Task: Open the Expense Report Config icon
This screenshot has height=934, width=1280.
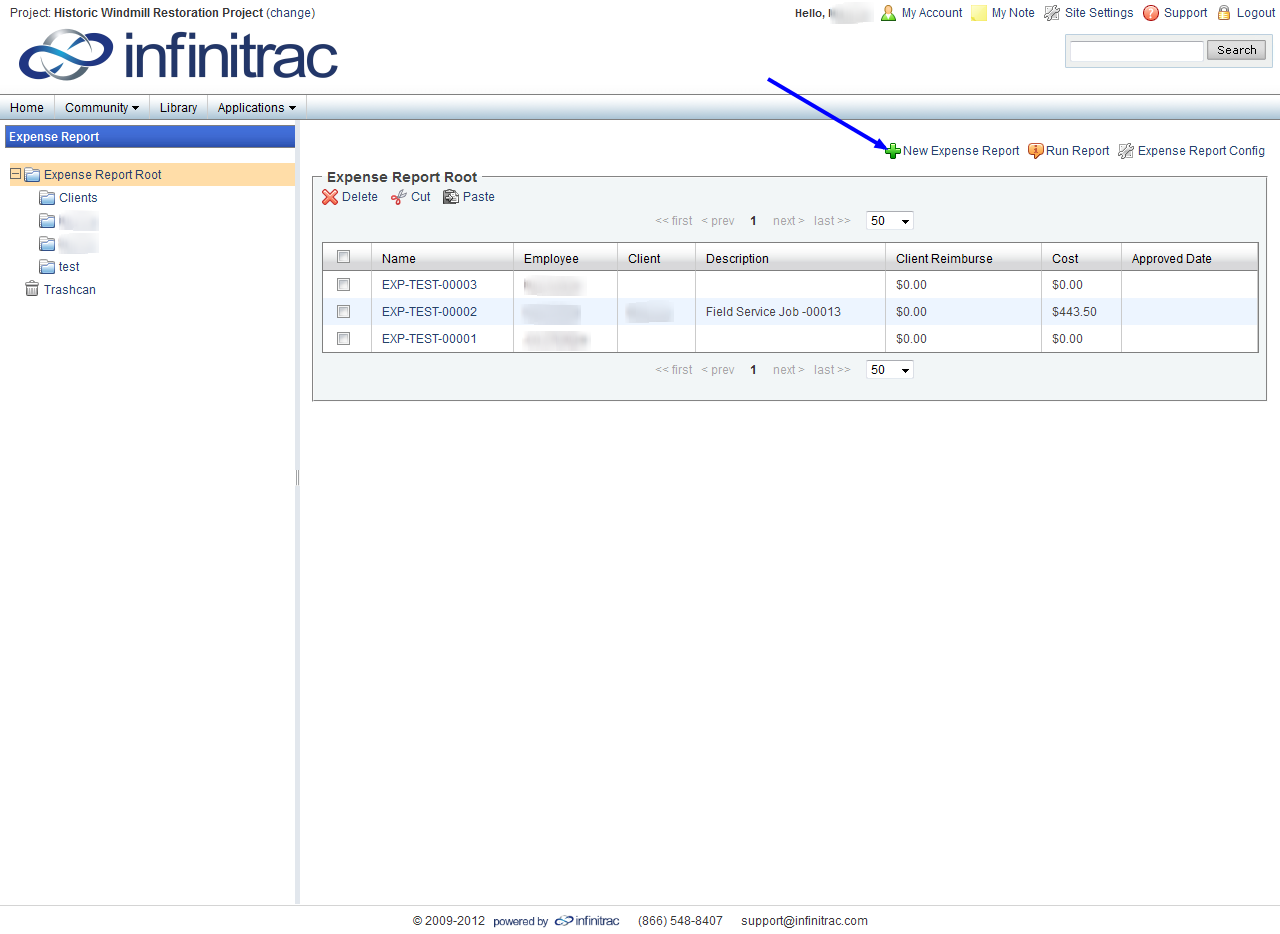Action: [x=1126, y=151]
